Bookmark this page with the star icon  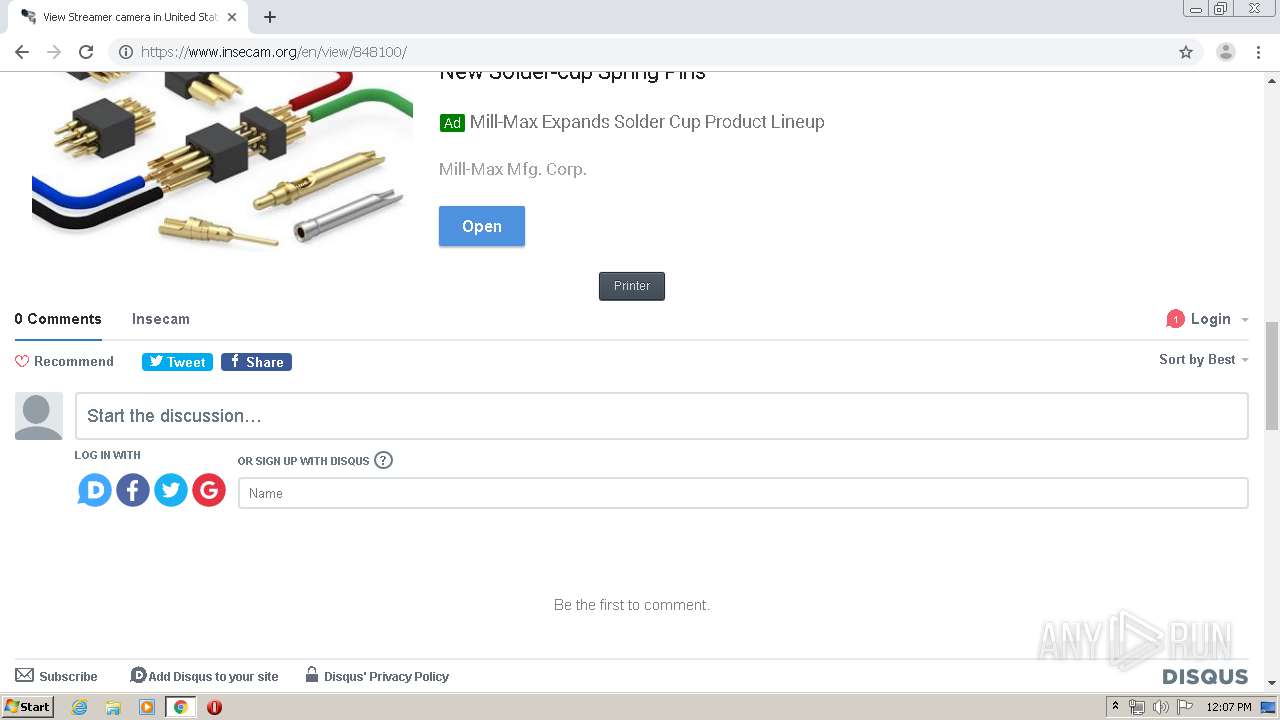(x=1186, y=52)
